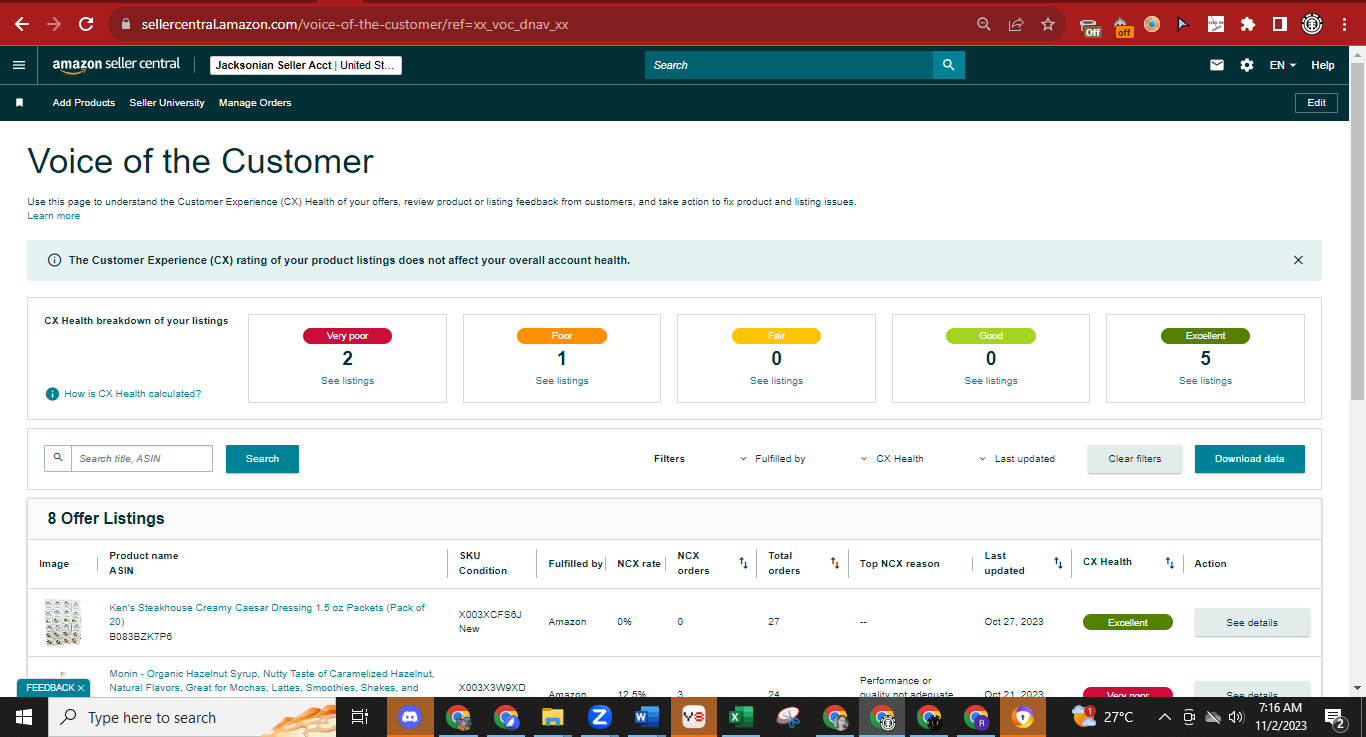Open buyer messages envelope icon
Image resolution: width=1366 pixels, height=737 pixels.
pyautogui.click(x=1217, y=65)
